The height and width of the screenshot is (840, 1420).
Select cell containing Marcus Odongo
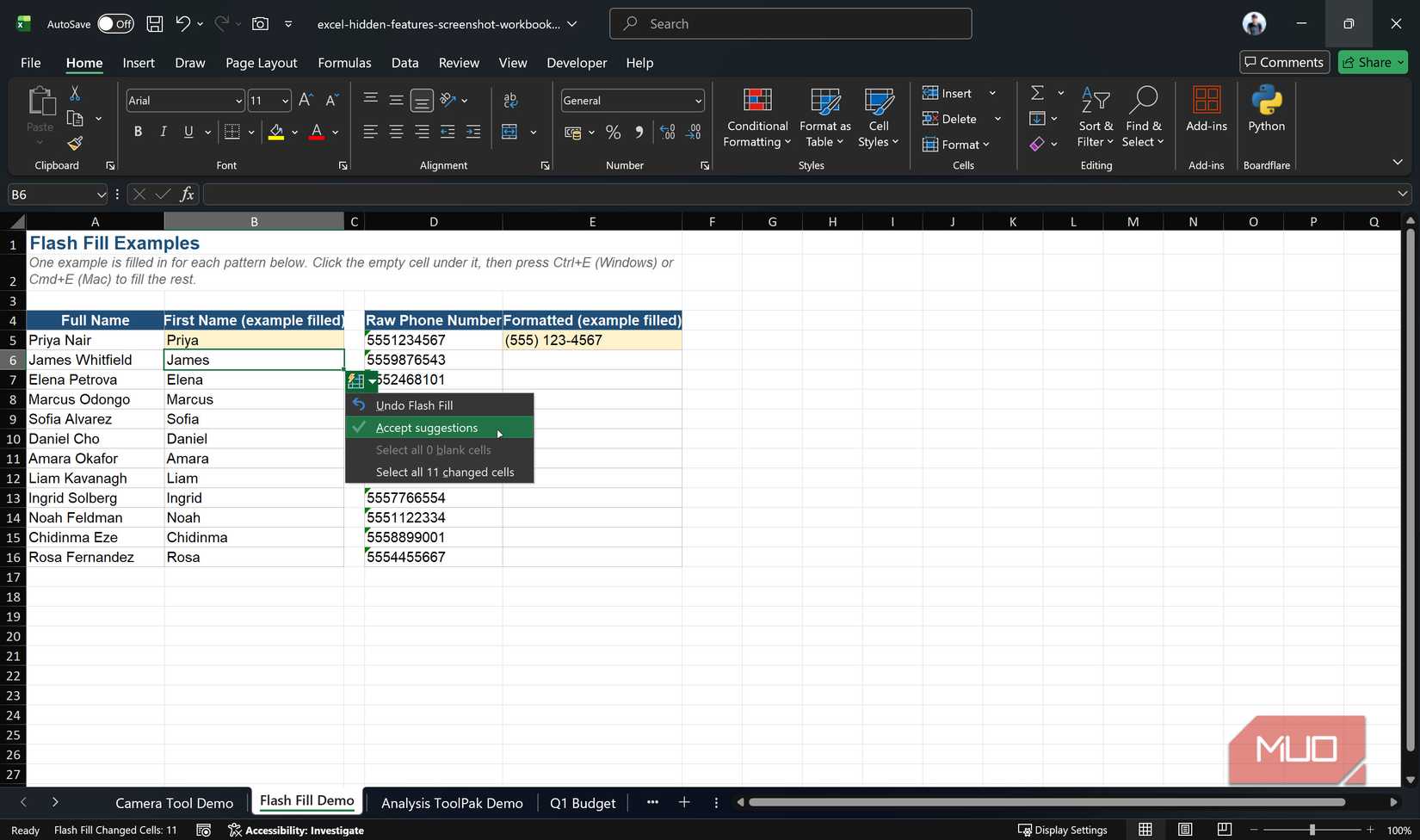point(95,399)
